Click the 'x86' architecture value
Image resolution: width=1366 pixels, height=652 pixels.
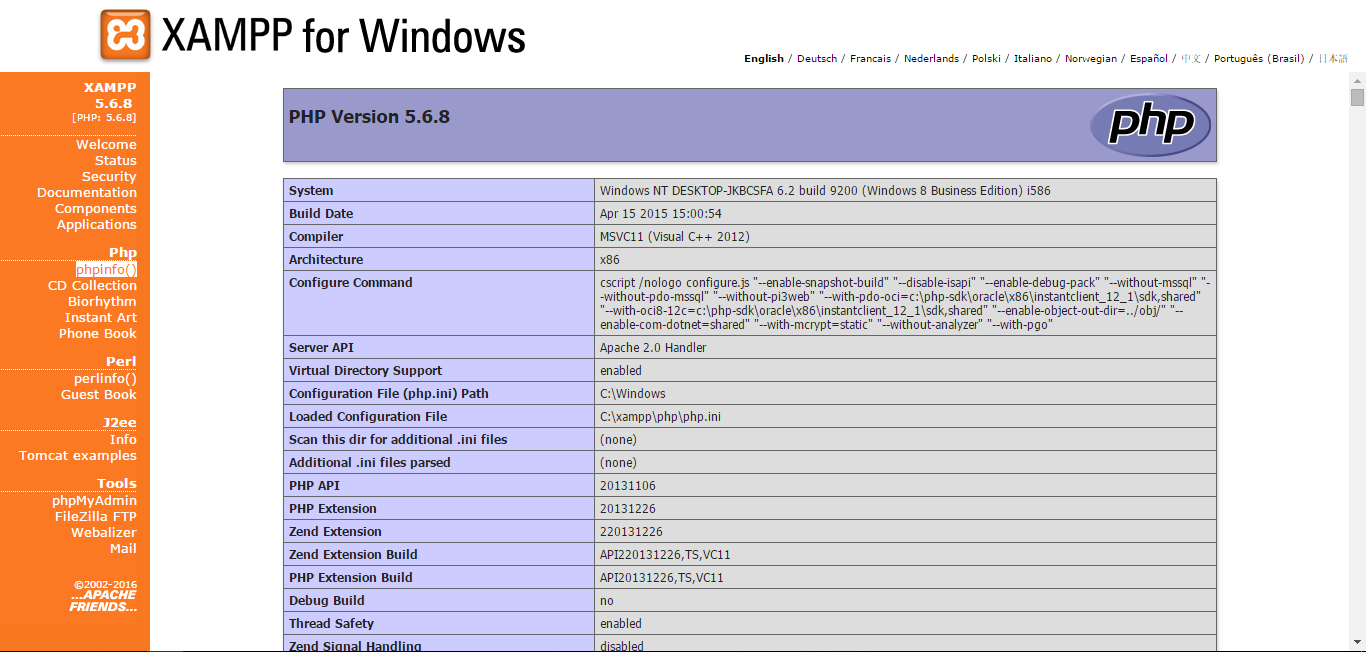(x=610, y=260)
